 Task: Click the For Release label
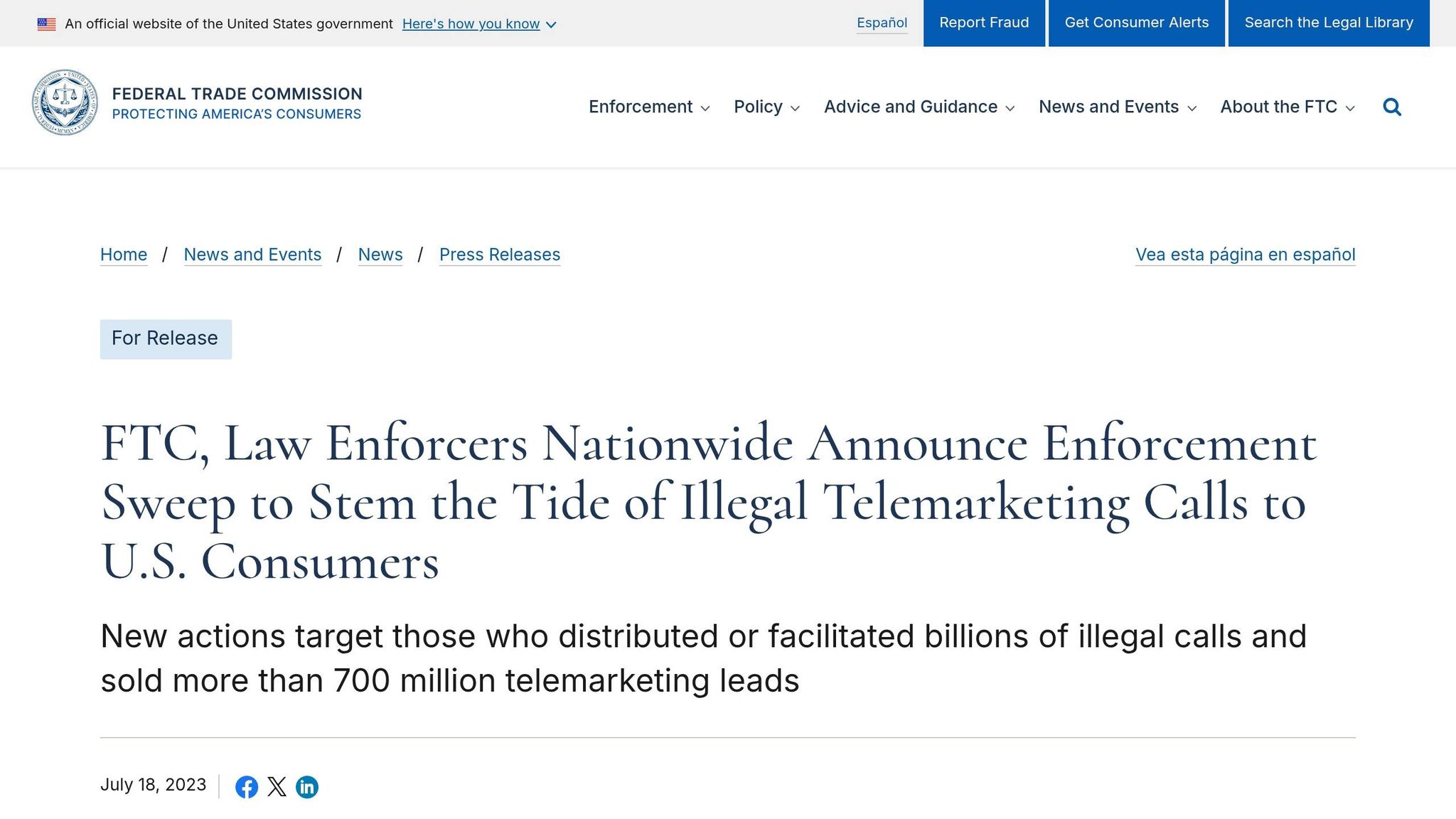[165, 338]
